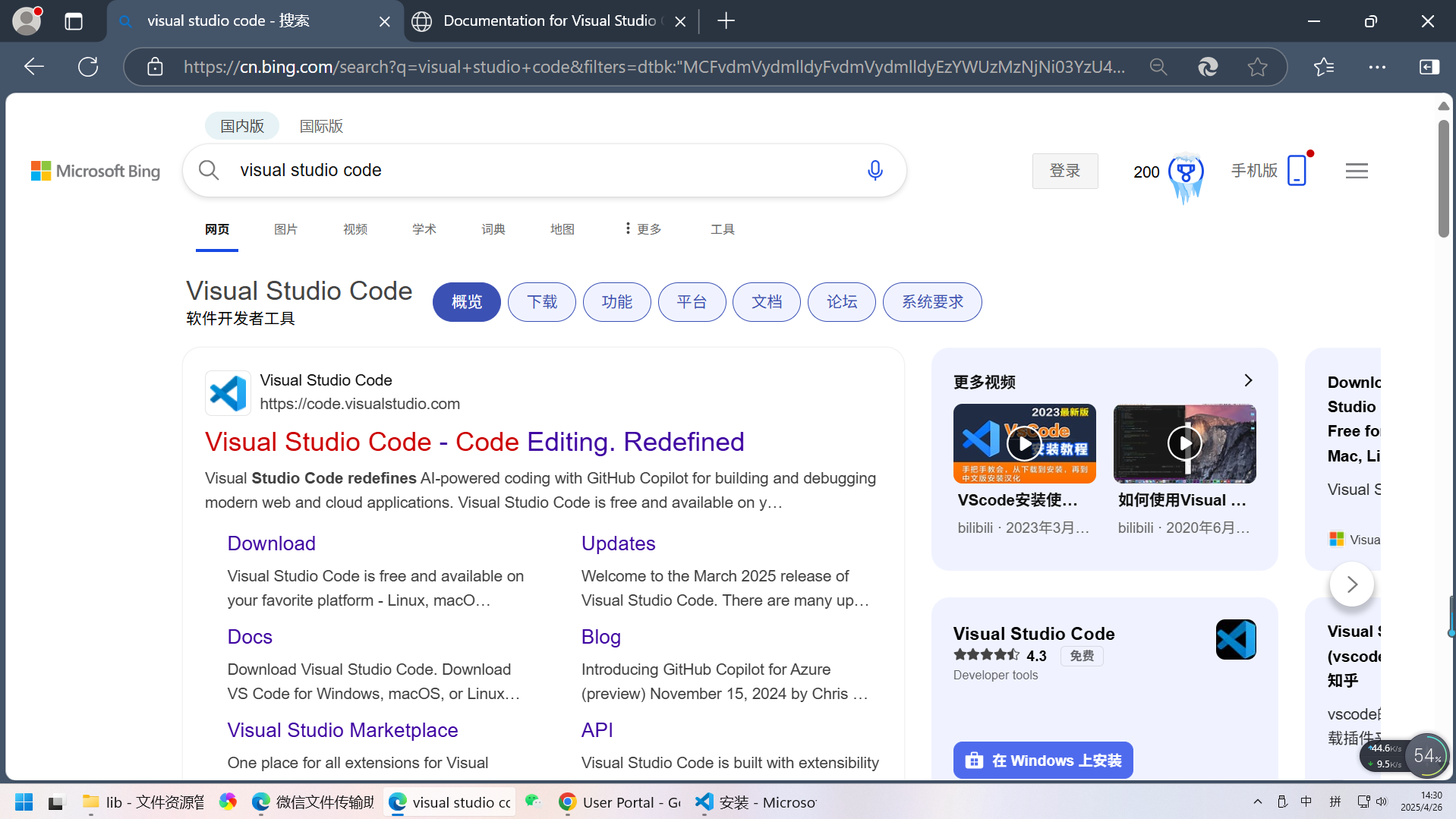The height and width of the screenshot is (819, 1456).
Task: Reload the current page
Action: 88,67
